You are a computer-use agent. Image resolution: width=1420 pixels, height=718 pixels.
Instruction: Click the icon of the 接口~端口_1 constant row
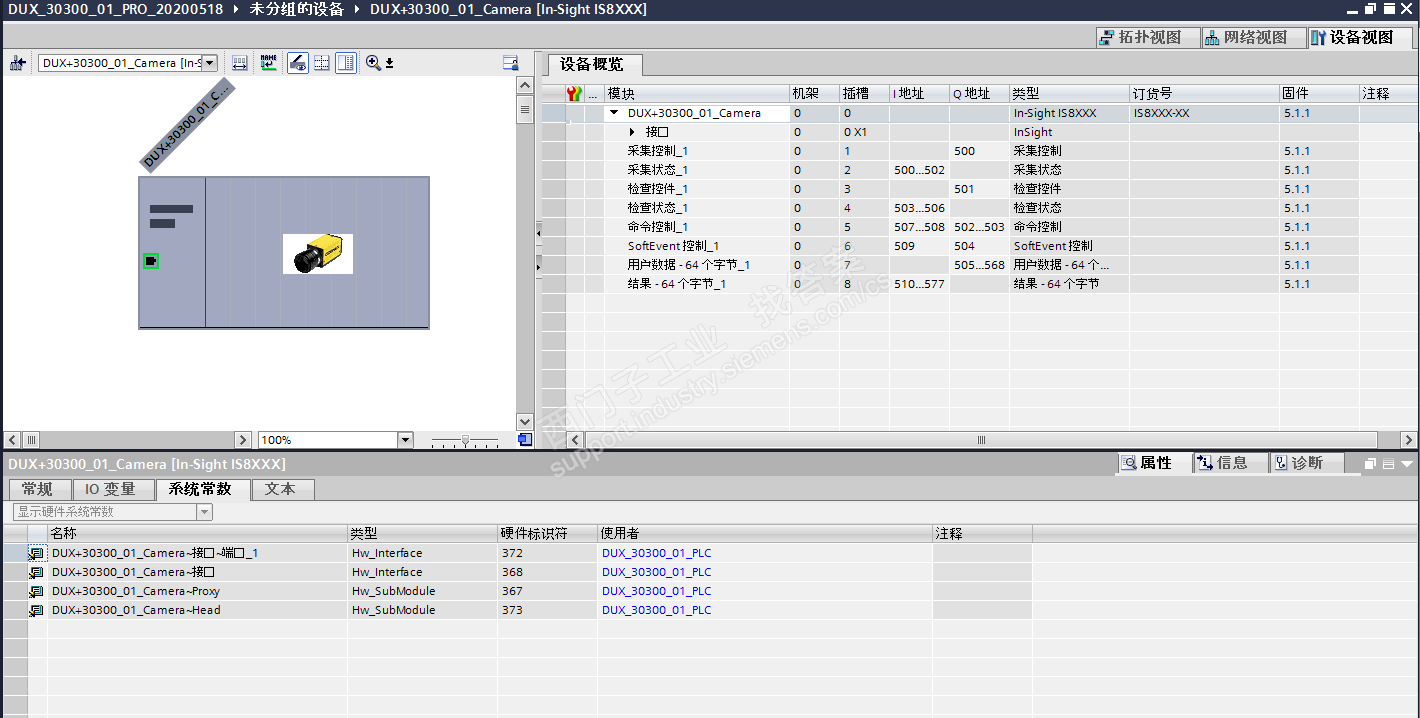[36, 553]
